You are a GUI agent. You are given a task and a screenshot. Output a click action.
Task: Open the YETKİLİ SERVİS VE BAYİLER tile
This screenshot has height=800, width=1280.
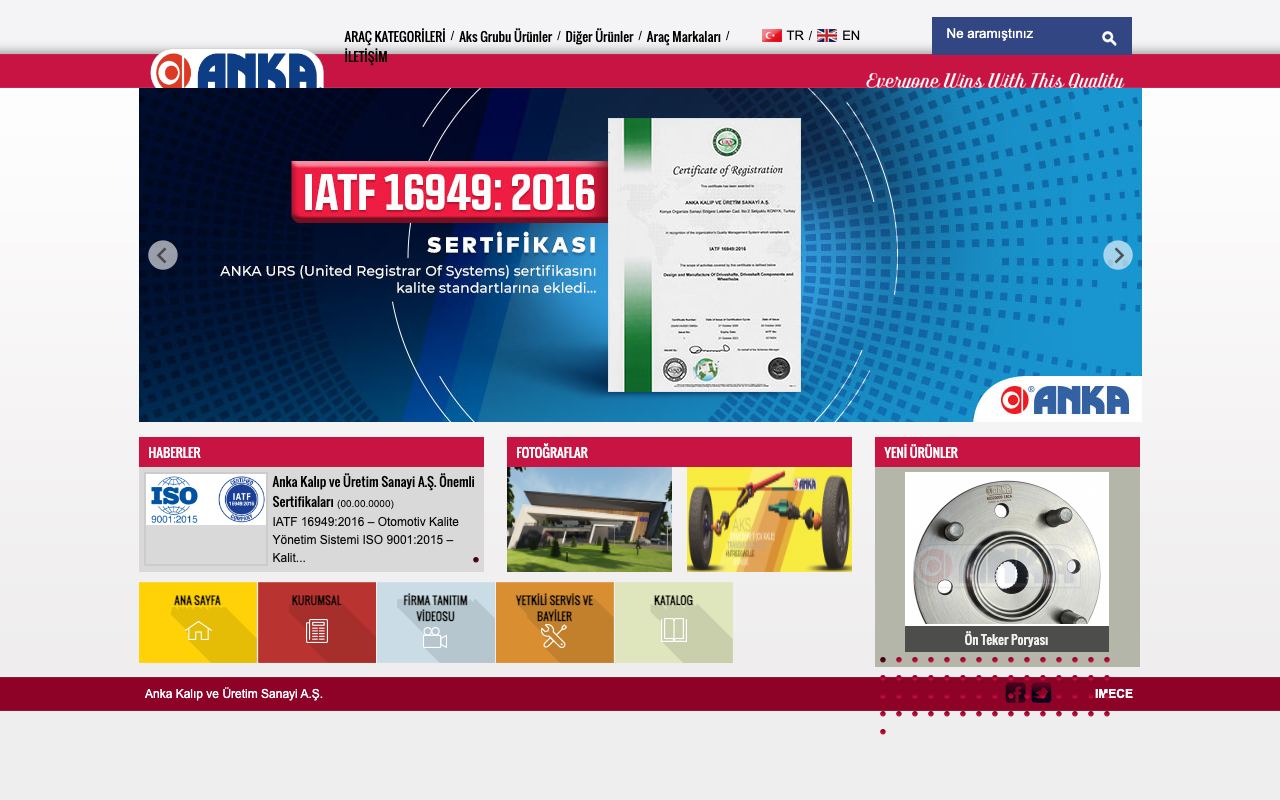coord(555,622)
